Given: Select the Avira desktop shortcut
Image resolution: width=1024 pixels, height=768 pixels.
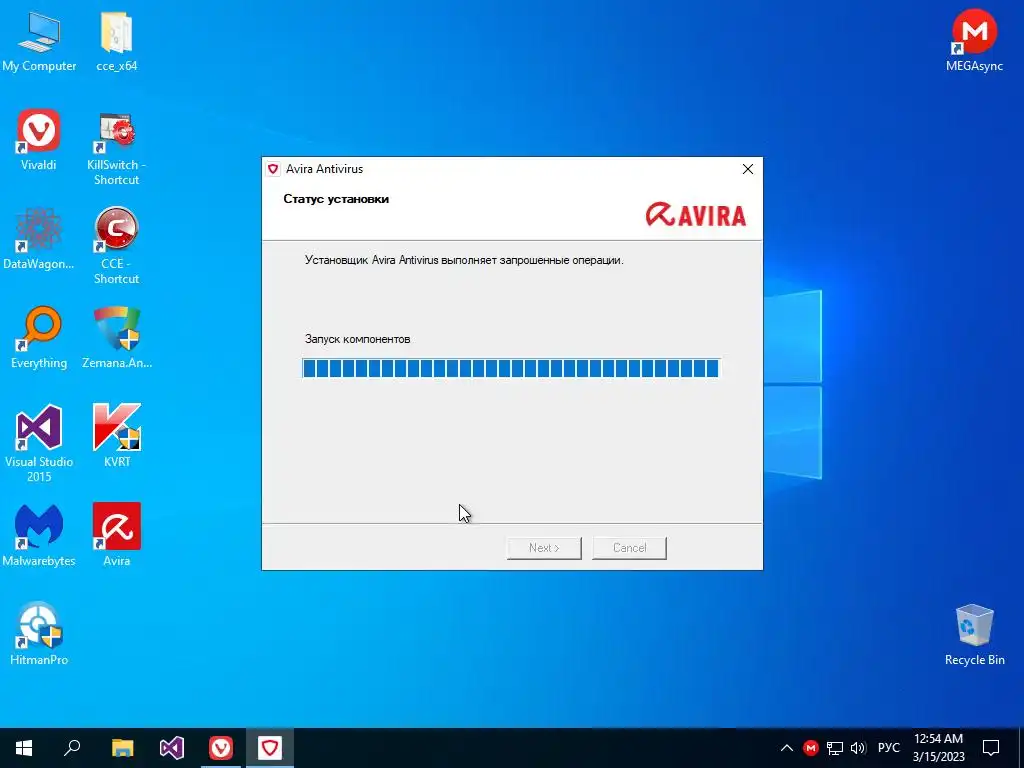Looking at the screenshot, I should tap(116, 536).
